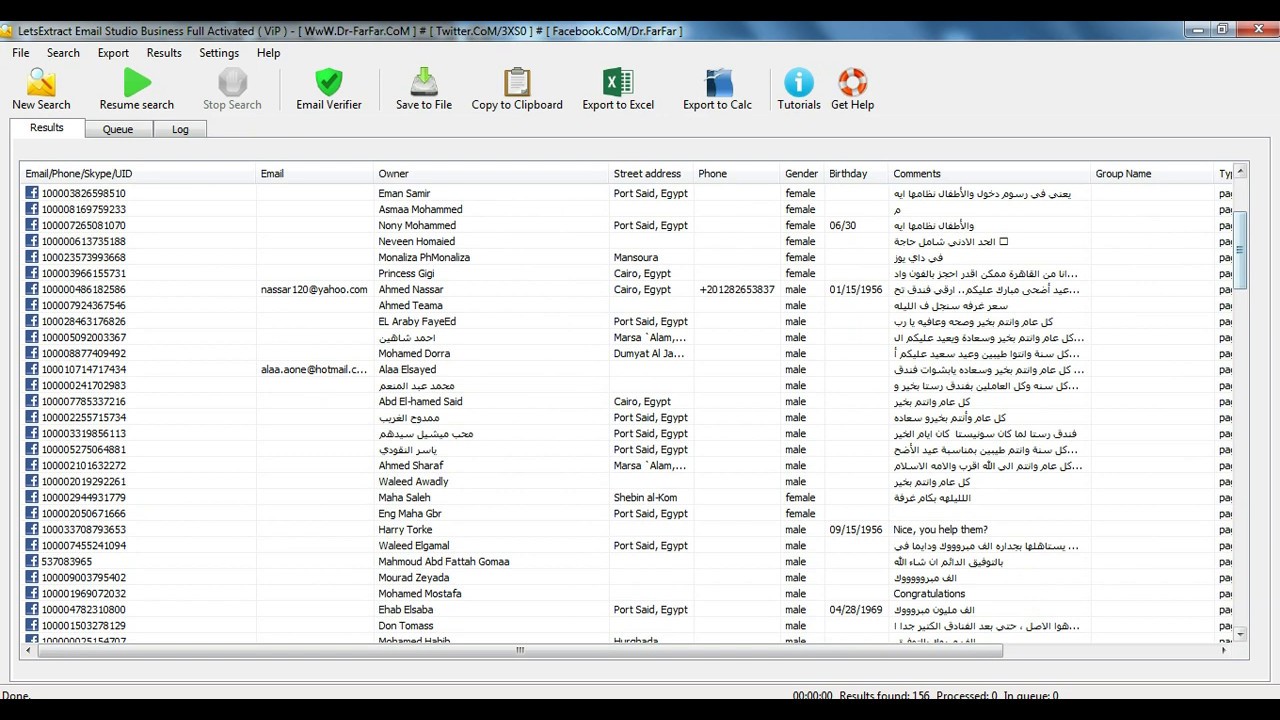Click Facebook icon beside 100004782310800
This screenshot has width=1280, height=720.
tap(32, 609)
